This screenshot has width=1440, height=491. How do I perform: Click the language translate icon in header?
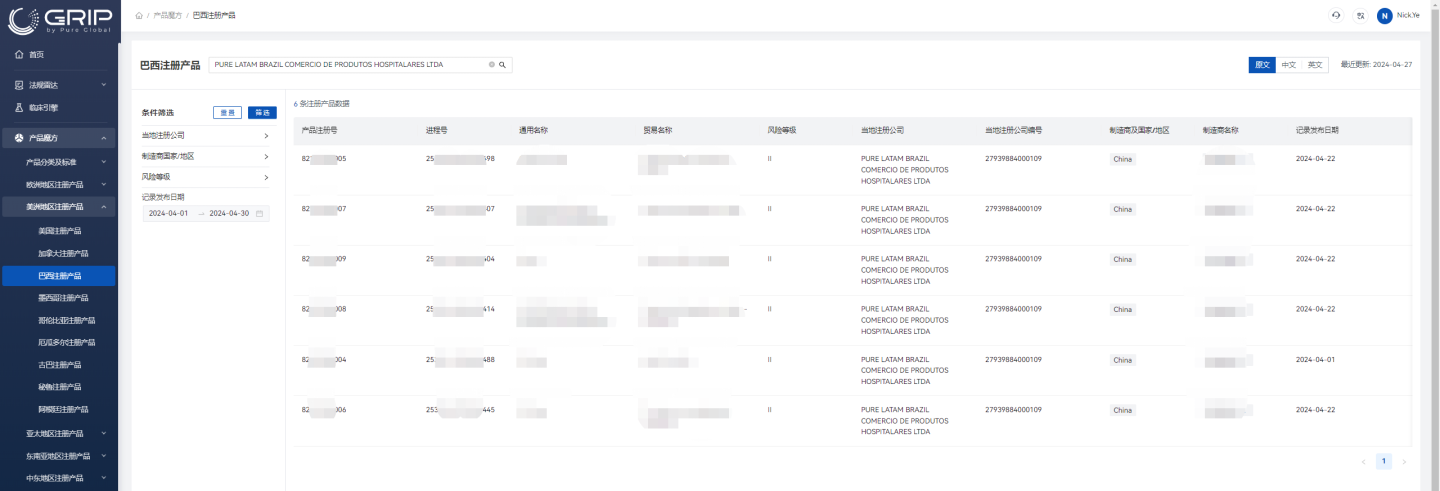(1360, 15)
